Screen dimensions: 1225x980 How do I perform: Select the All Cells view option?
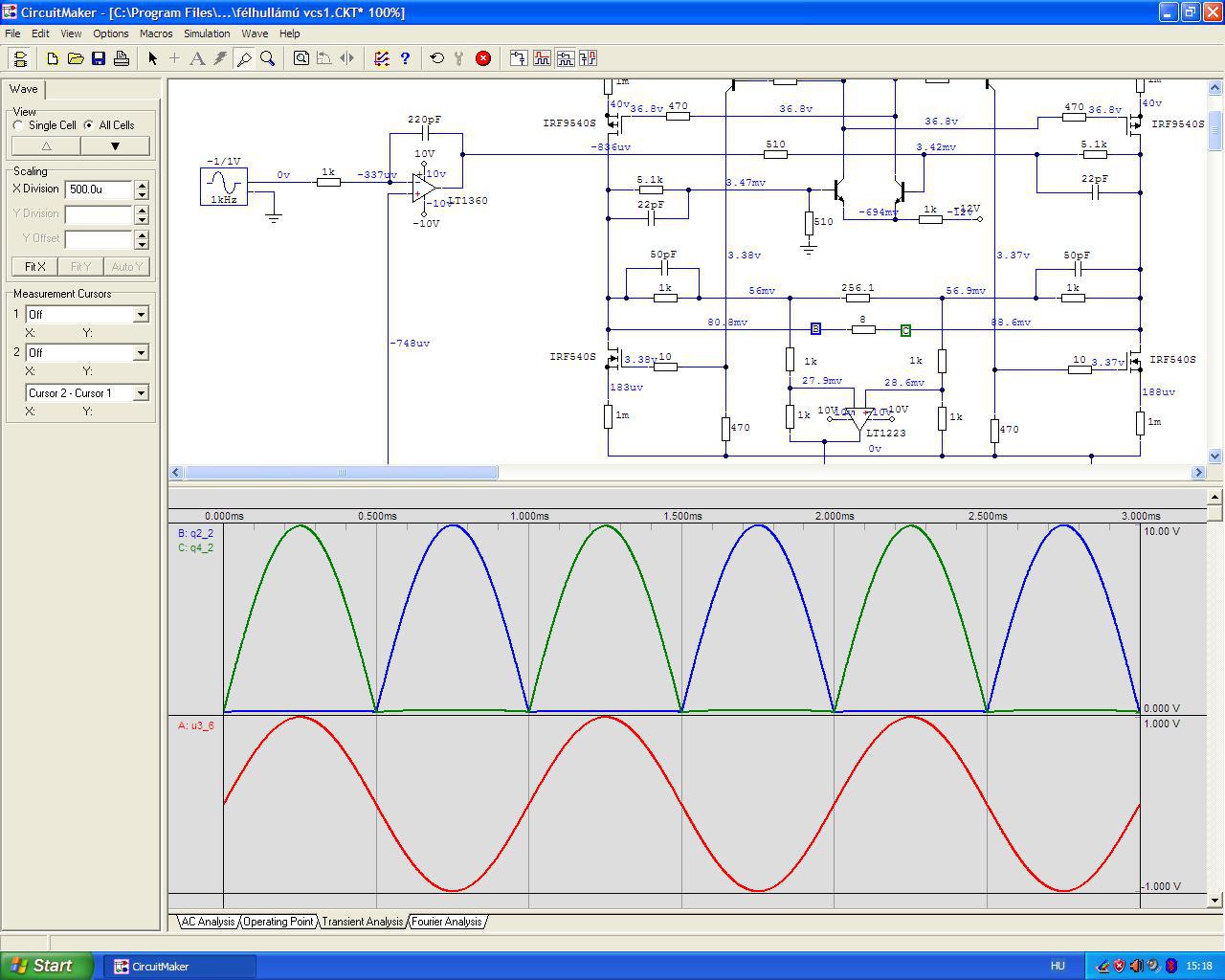click(x=89, y=125)
